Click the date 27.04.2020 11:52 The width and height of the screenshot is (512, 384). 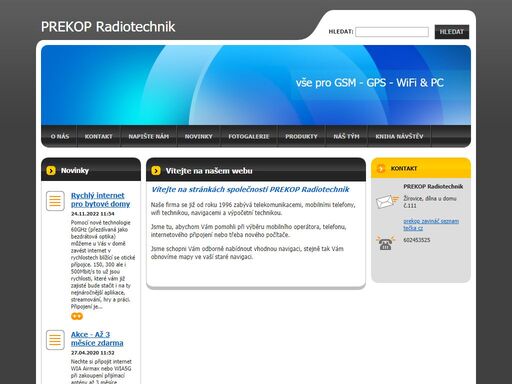[93, 353]
